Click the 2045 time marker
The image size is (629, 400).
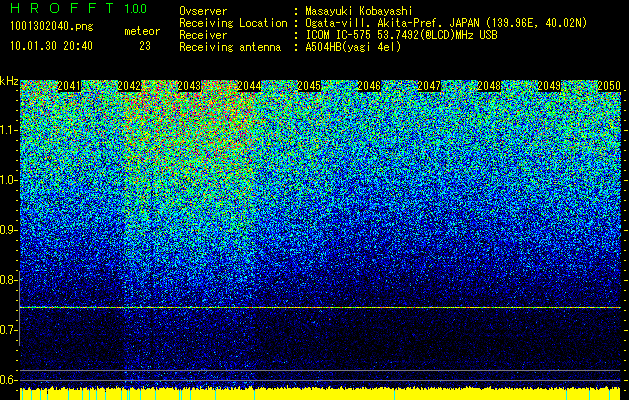309,86
